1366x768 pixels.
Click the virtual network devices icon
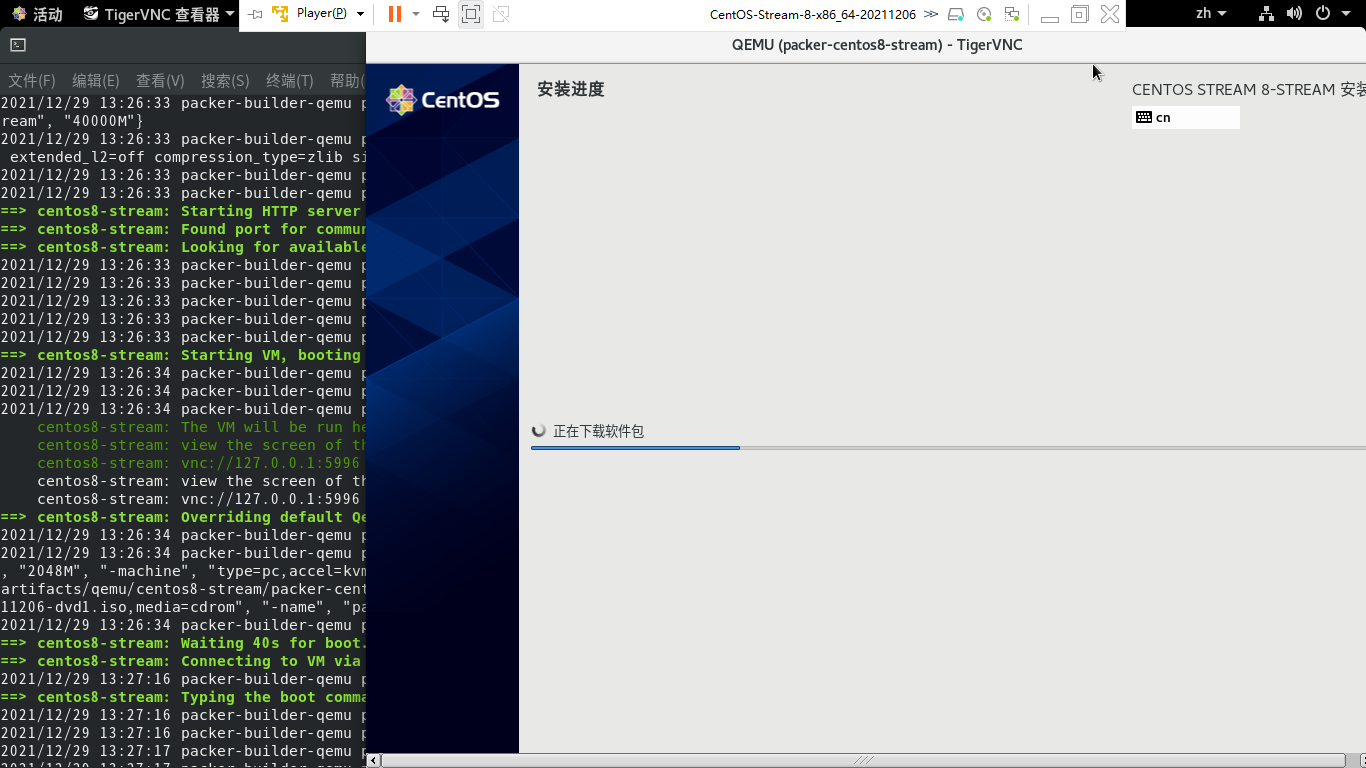1012,14
